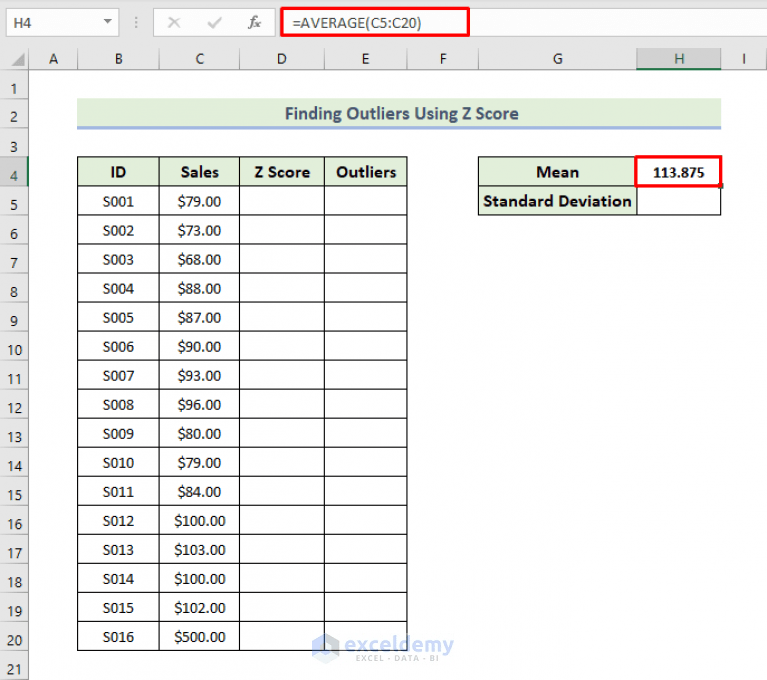767x680 pixels.
Task: Select column B header
Action: click(x=118, y=59)
